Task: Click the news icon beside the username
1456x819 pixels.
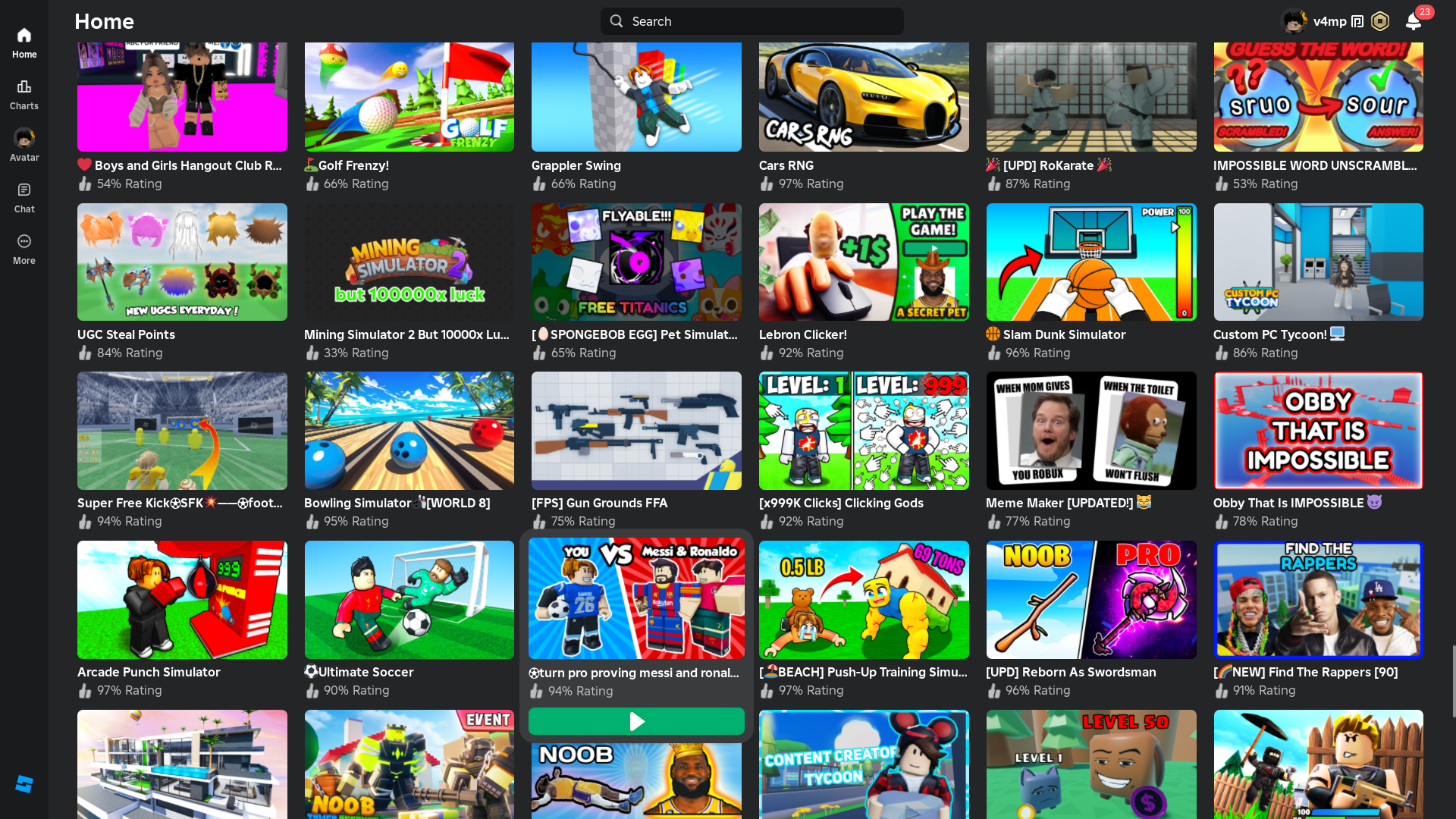Action: (1357, 21)
